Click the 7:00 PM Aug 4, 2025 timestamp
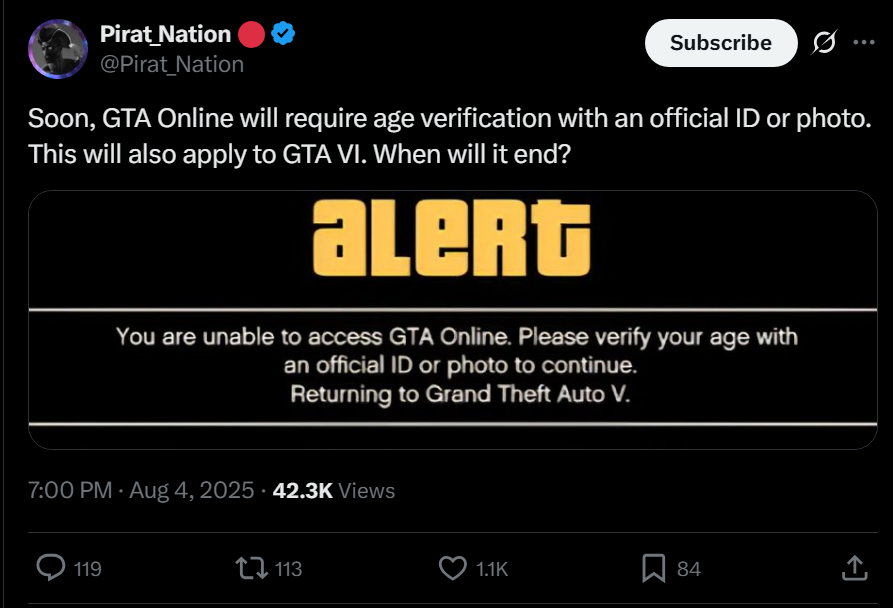The image size is (893, 608). (140, 491)
